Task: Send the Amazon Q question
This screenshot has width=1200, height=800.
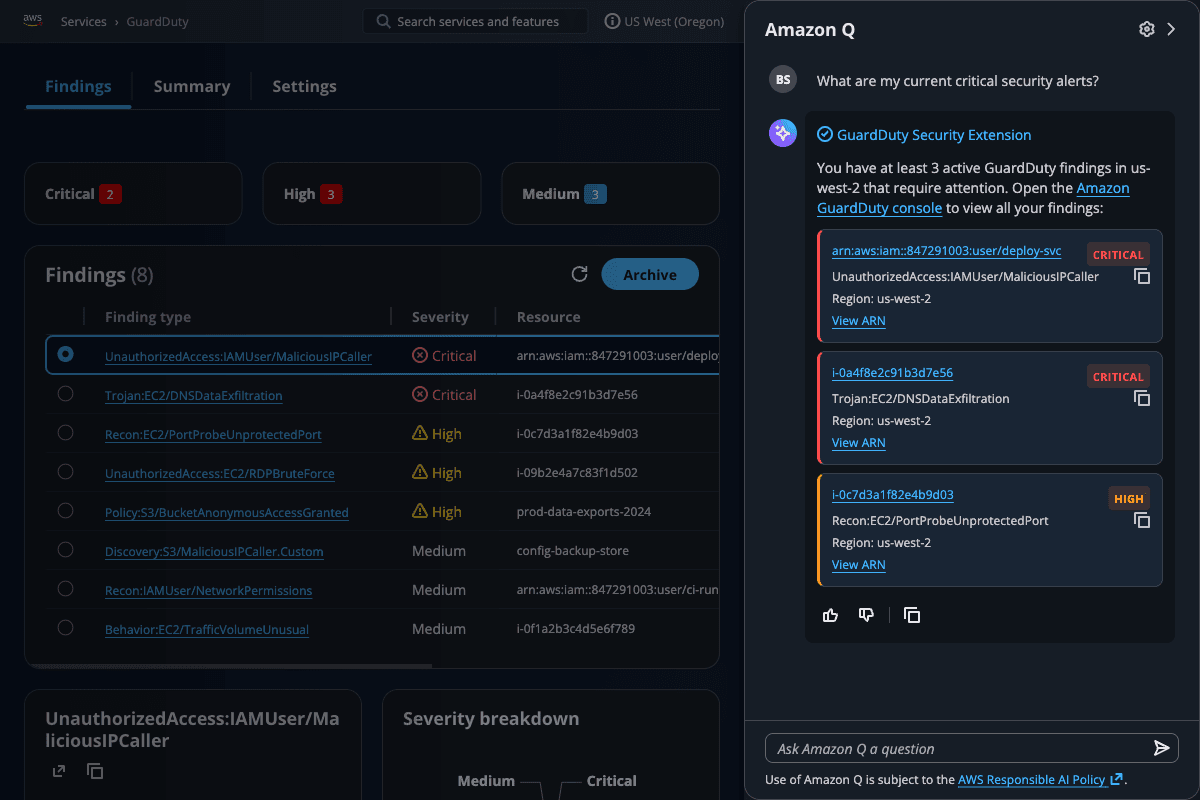Action: point(1160,748)
